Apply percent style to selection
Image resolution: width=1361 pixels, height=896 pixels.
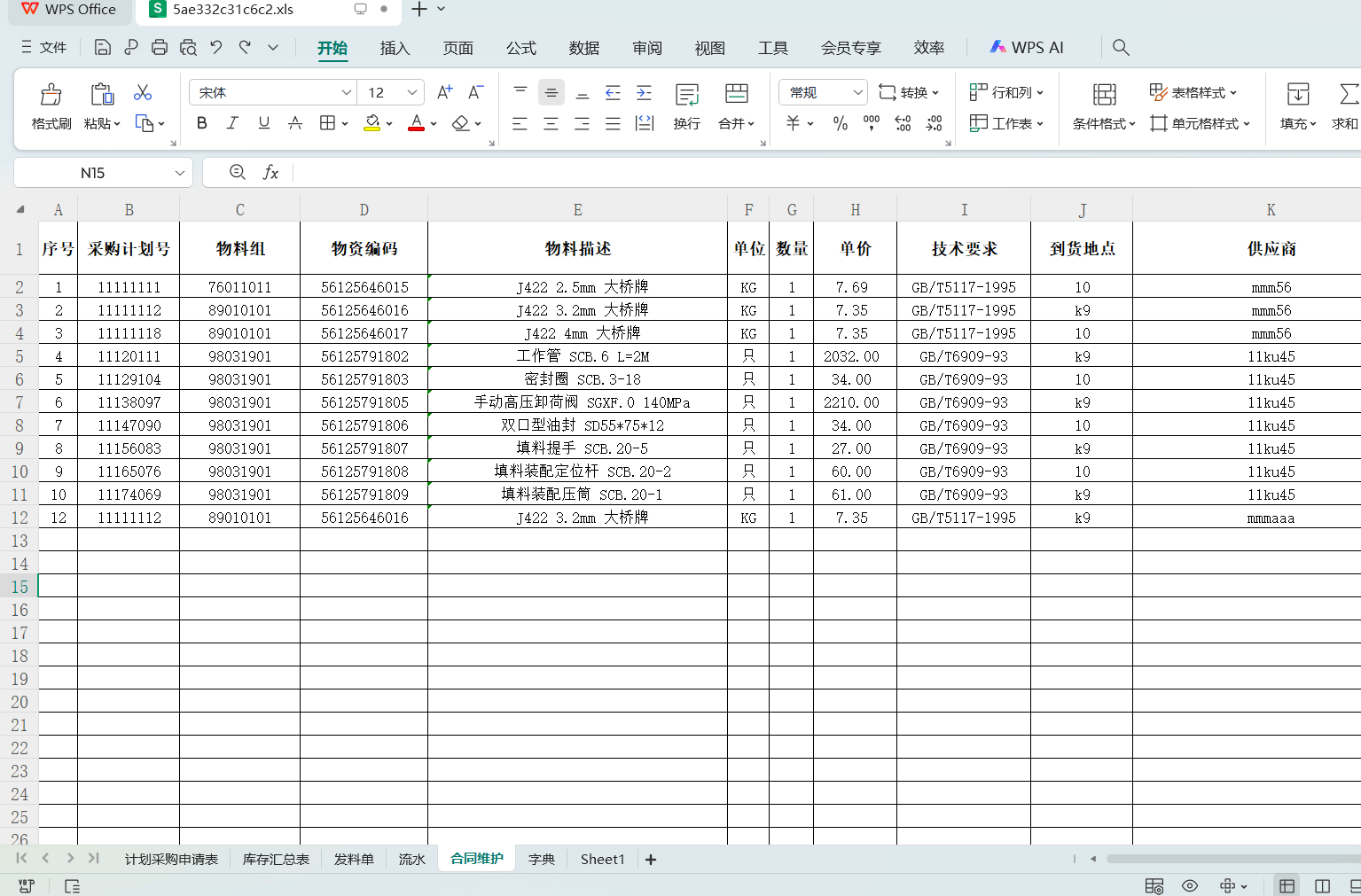840,123
